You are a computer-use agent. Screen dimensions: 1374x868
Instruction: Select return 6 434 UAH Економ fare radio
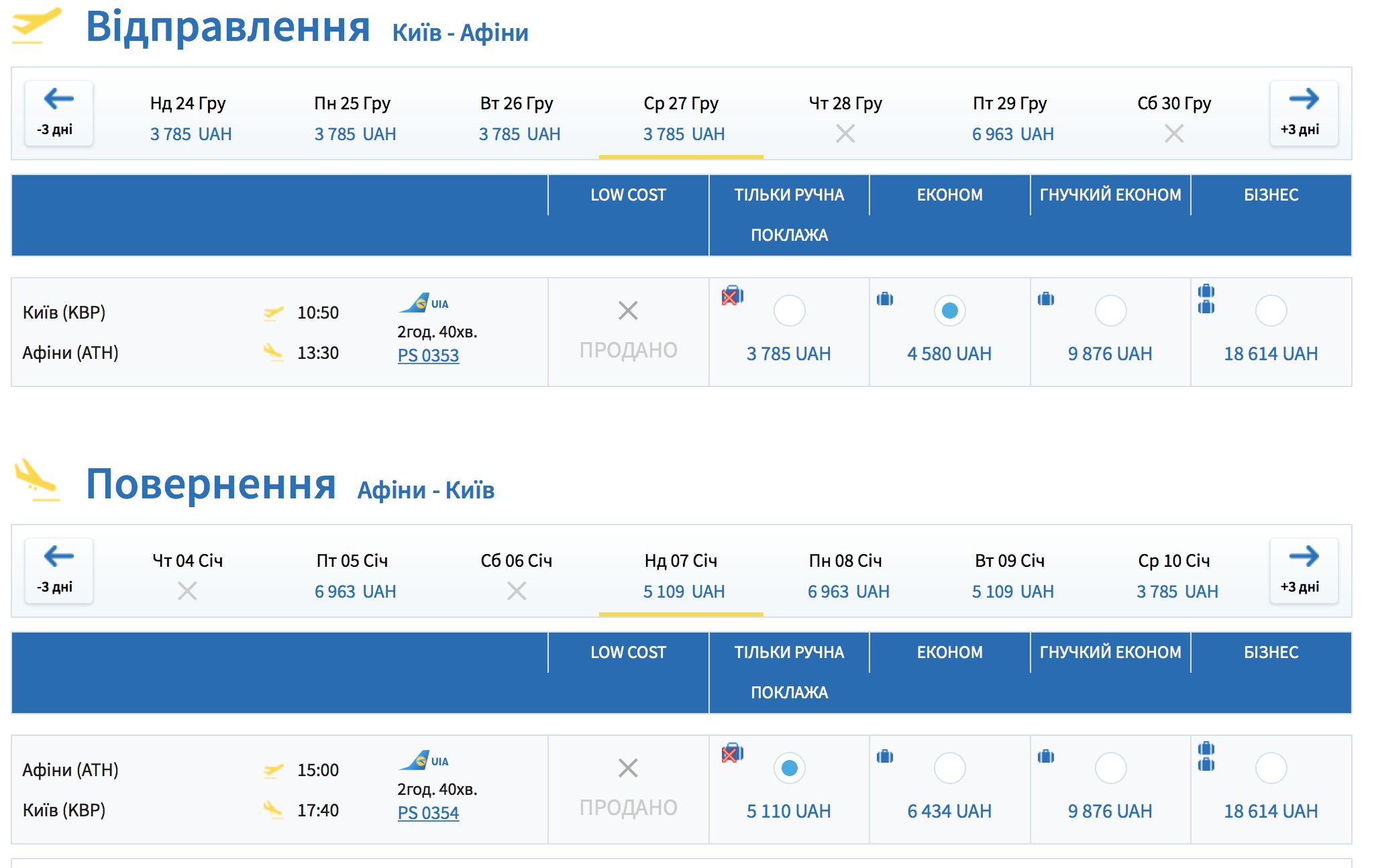[949, 768]
